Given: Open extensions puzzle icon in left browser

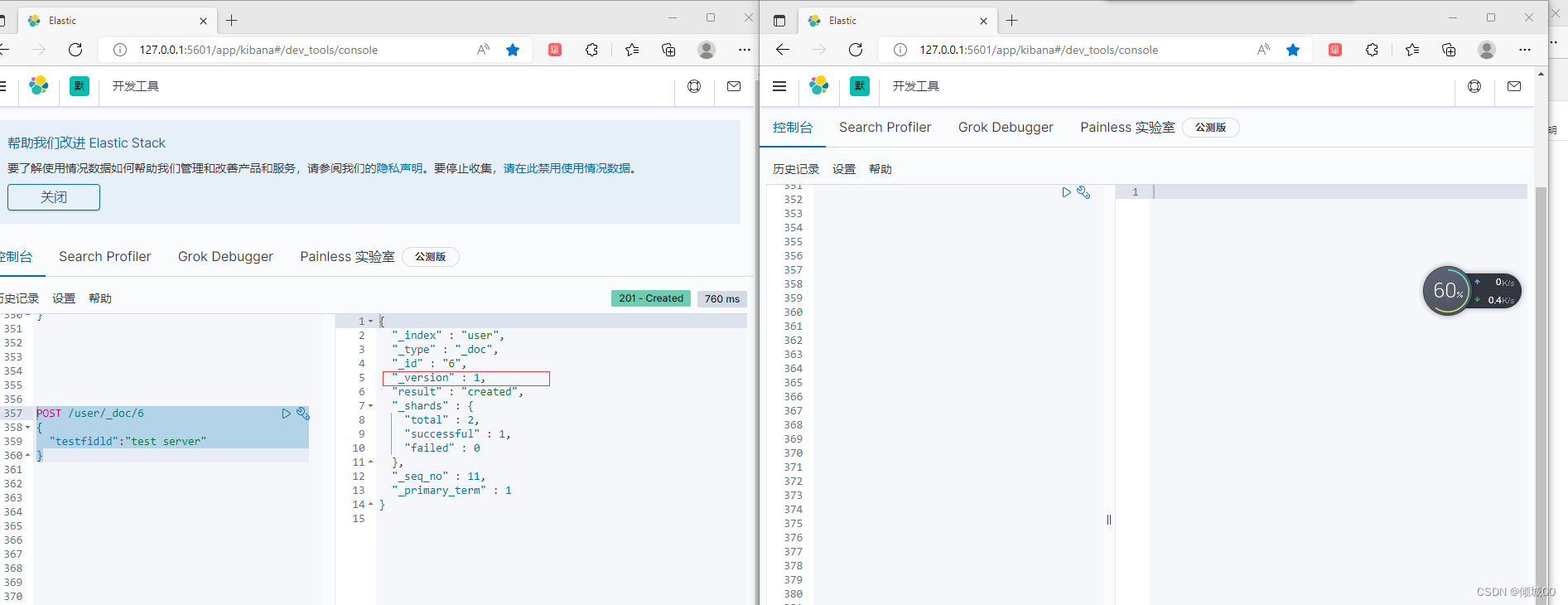Looking at the screenshot, I should pyautogui.click(x=591, y=50).
